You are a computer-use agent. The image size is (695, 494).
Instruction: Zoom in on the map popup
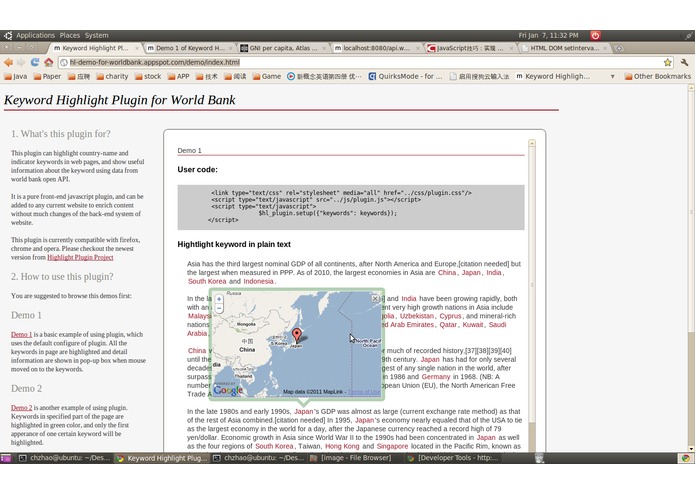219,299
